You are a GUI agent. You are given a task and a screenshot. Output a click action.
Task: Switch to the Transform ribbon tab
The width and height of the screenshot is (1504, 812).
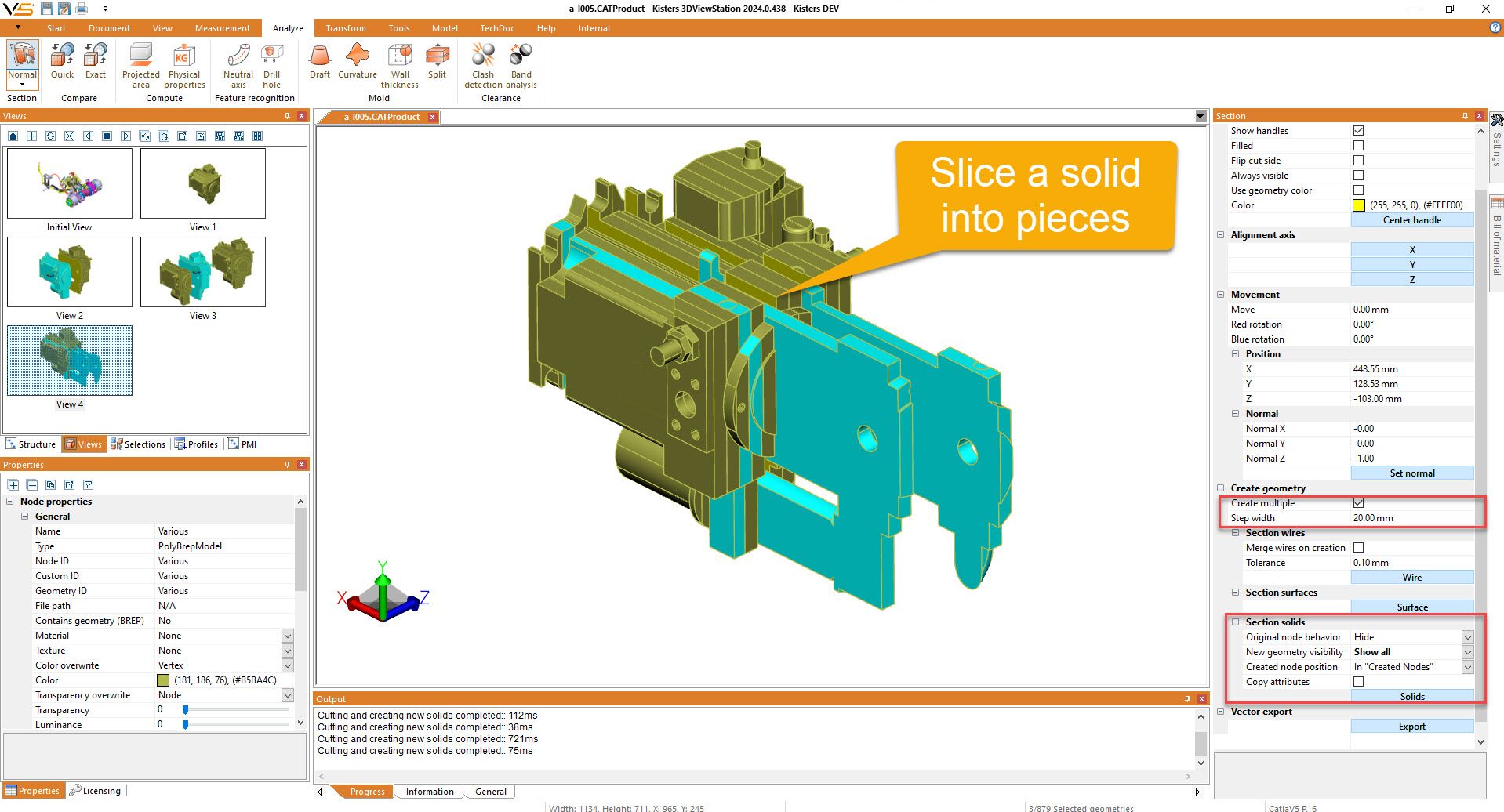[x=345, y=27]
